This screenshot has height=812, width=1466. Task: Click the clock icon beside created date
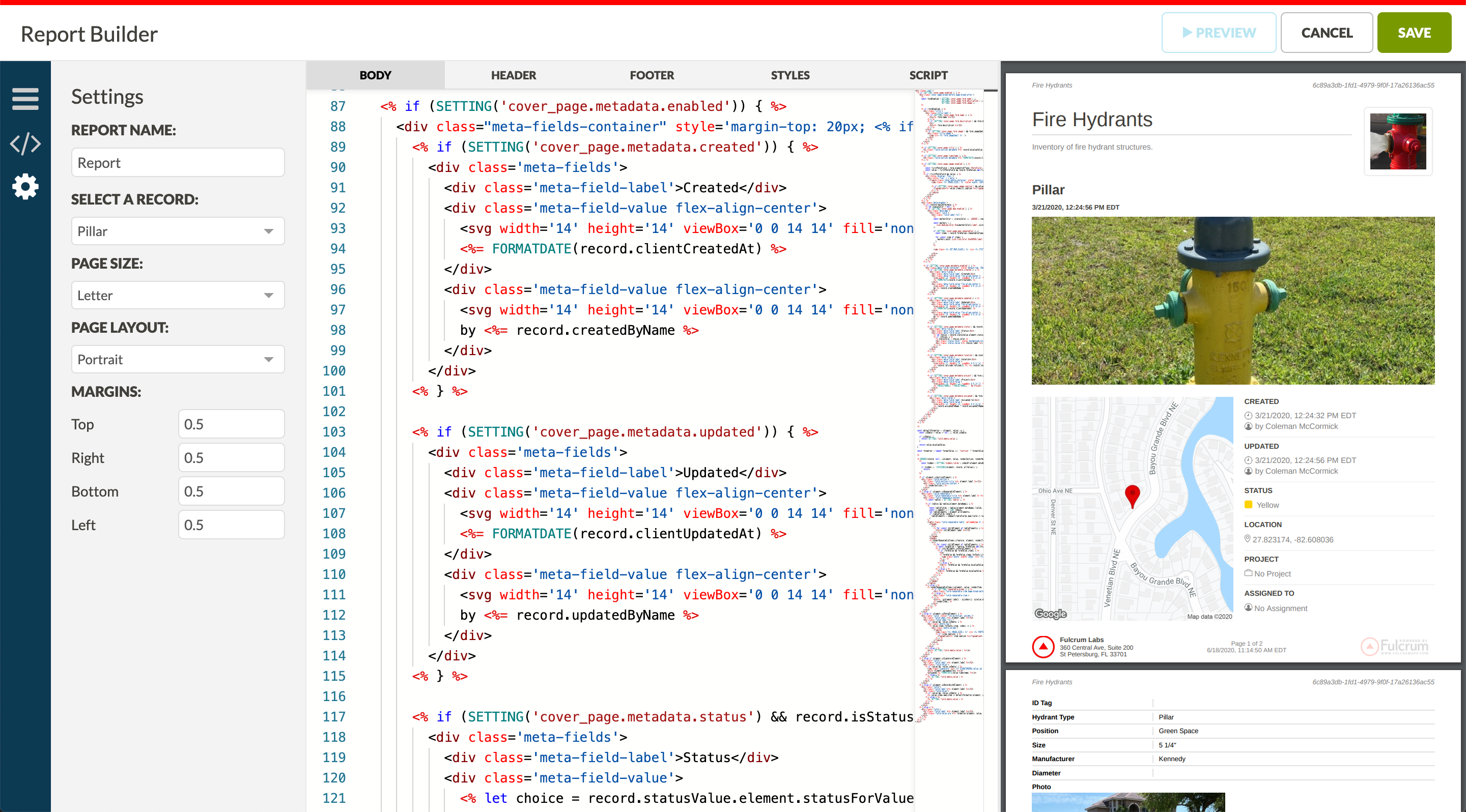[x=1248, y=416]
